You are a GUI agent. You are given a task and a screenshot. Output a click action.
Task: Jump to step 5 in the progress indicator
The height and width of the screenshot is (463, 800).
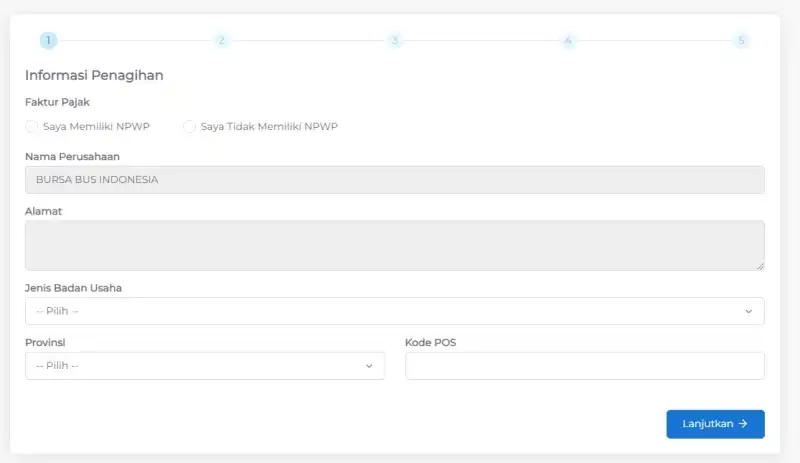(x=741, y=40)
